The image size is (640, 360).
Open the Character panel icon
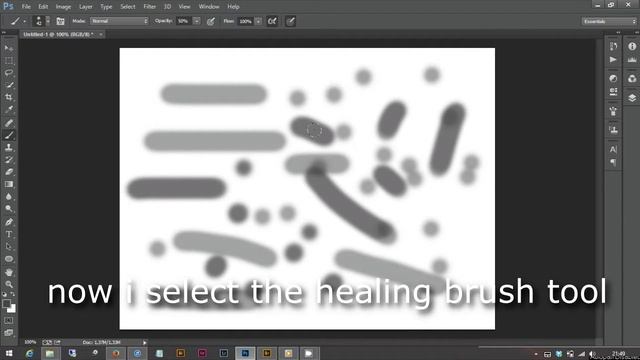[x=613, y=149]
